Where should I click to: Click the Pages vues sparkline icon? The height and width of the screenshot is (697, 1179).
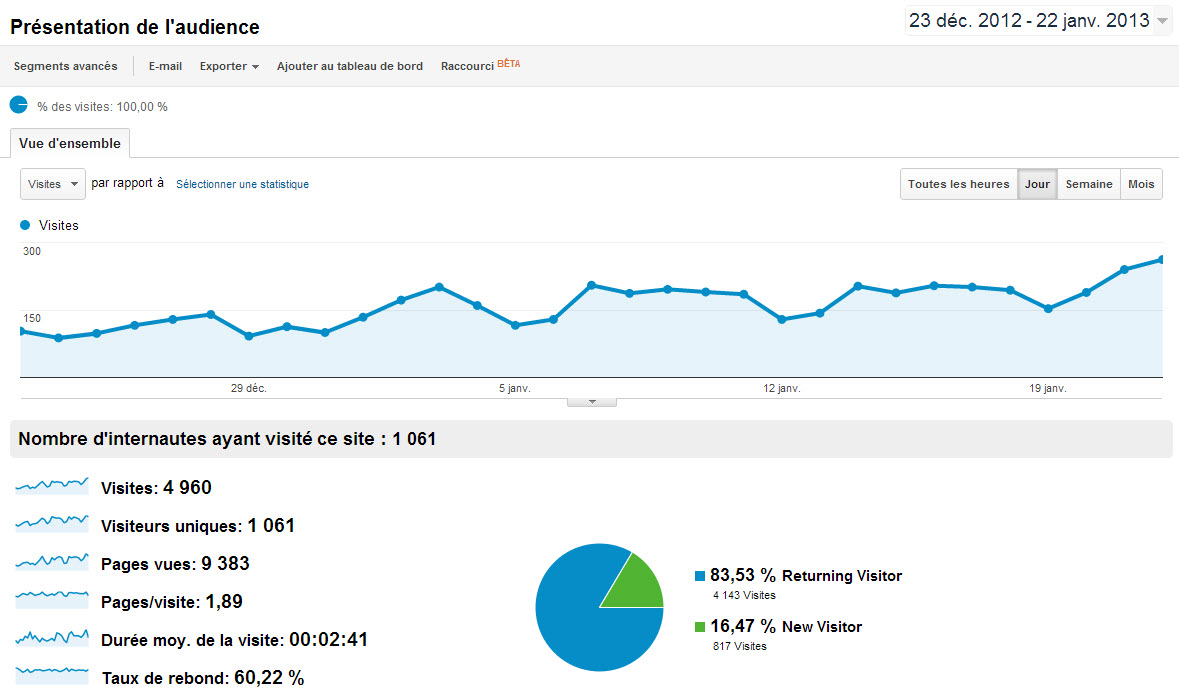tap(52, 562)
